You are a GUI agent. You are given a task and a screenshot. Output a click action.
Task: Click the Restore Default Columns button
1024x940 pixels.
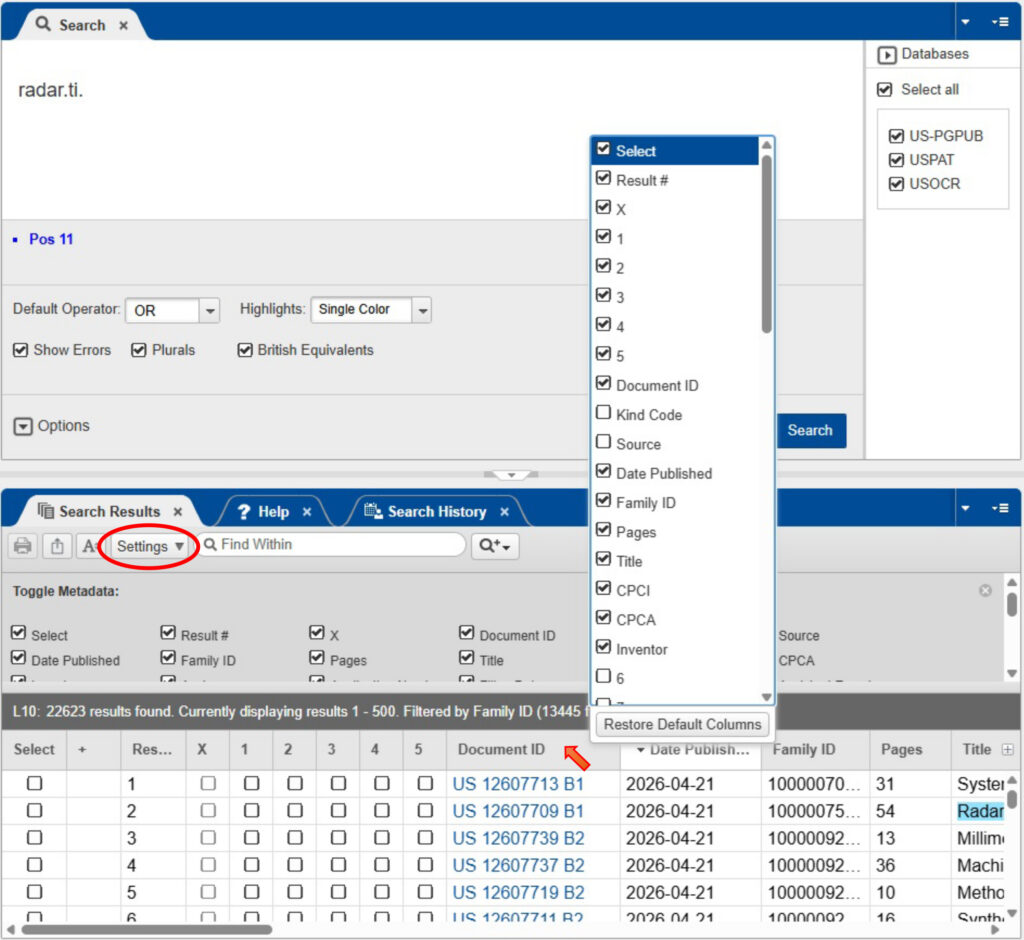[x=683, y=724]
